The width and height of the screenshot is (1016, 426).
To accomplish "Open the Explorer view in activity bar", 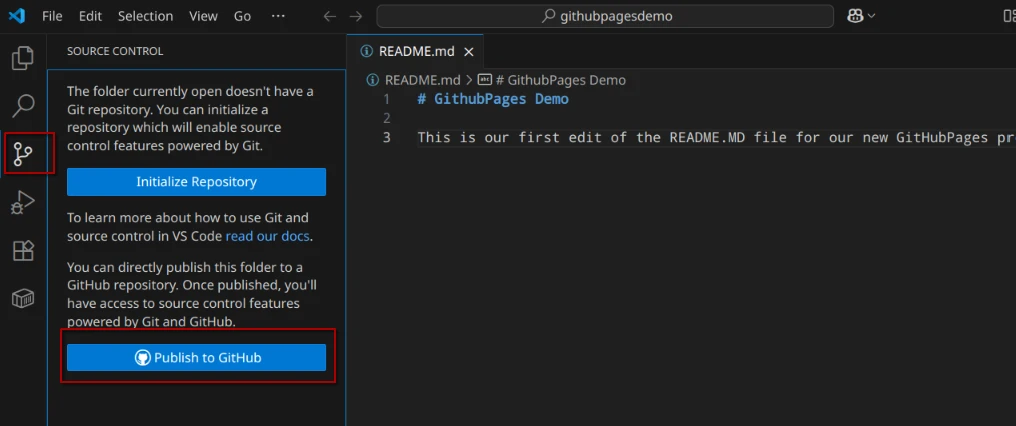I will coord(22,58).
